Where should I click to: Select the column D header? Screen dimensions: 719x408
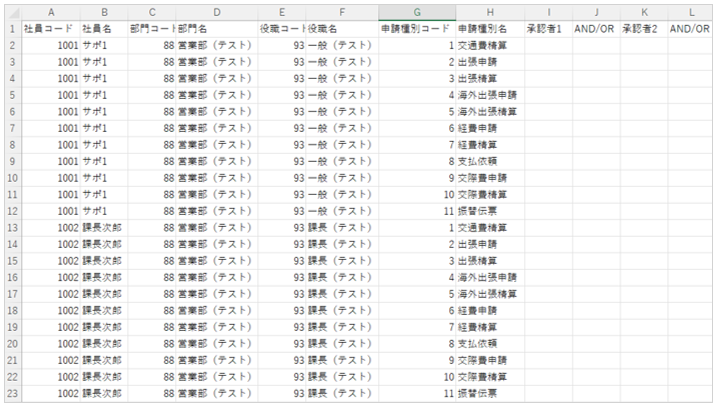pos(216,11)
